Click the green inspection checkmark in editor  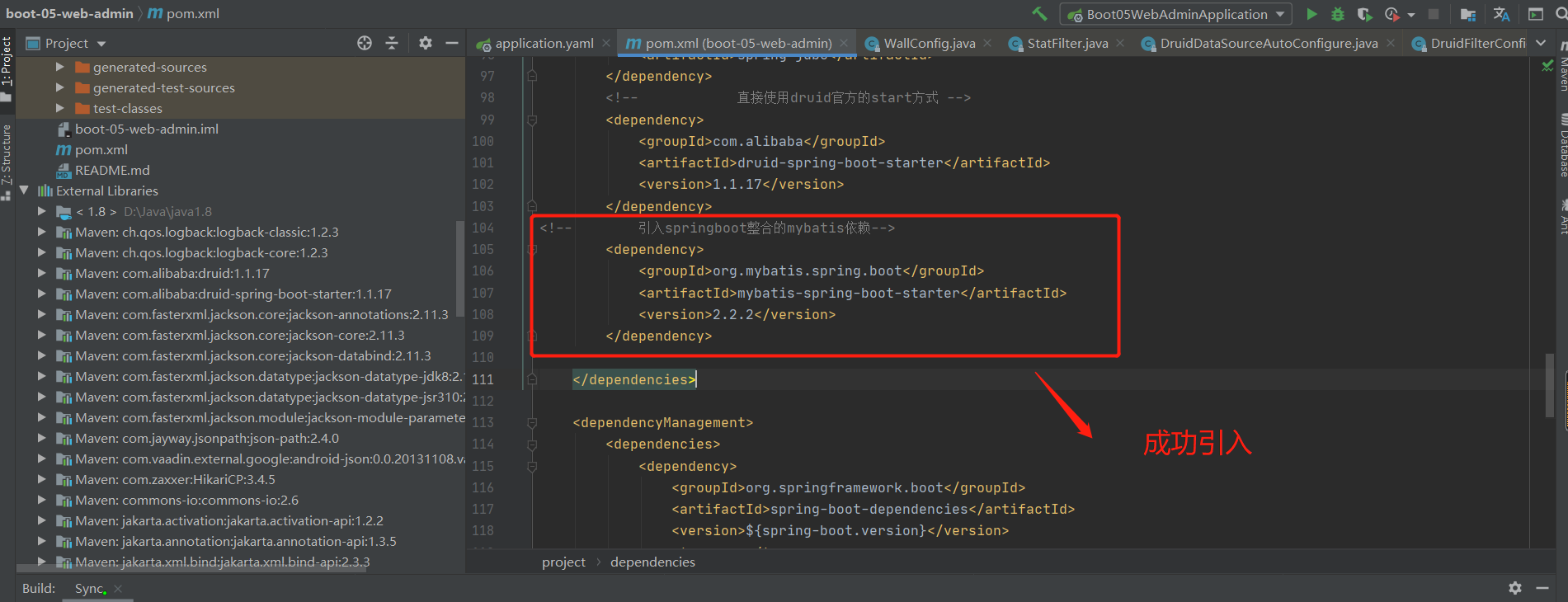(x=1547, y=66)
